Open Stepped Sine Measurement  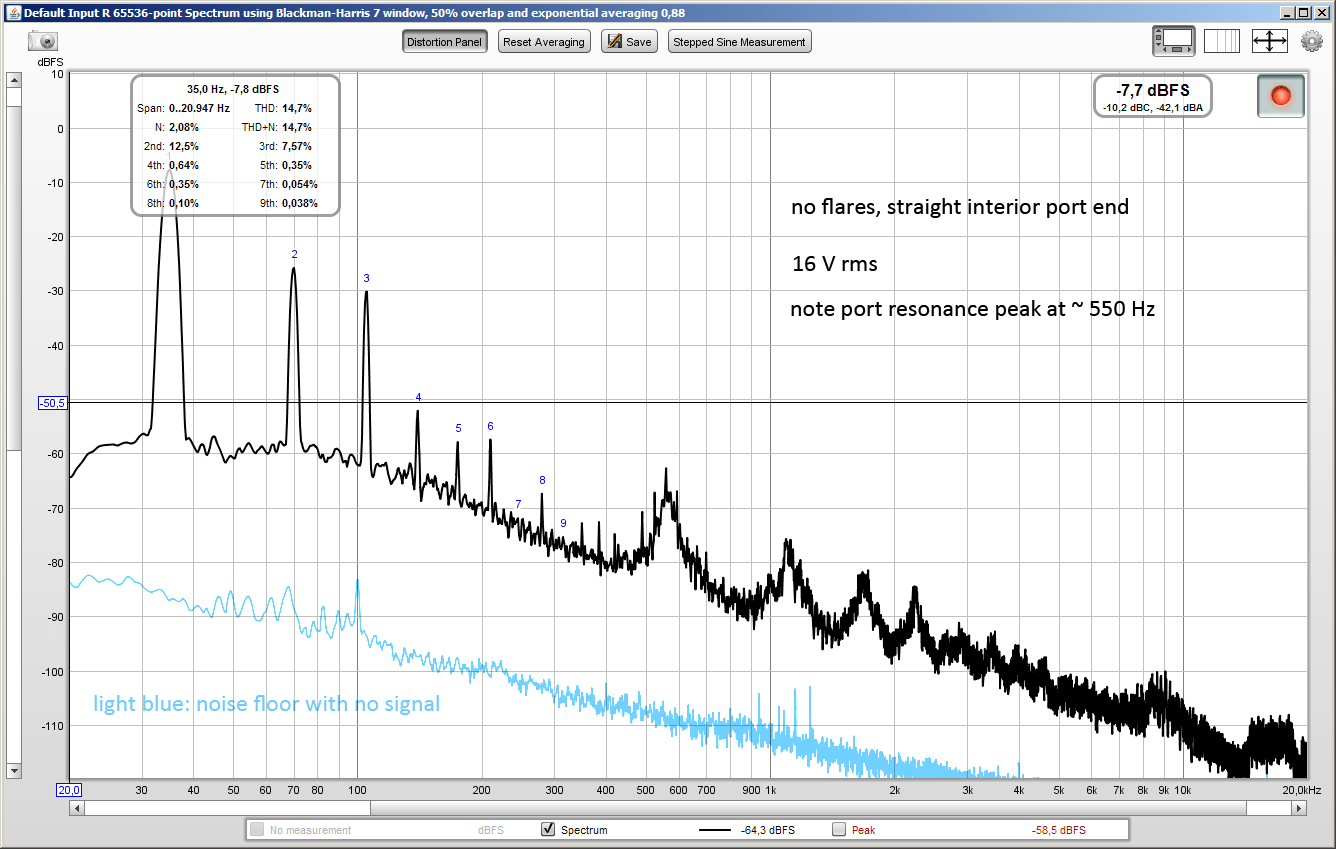click(x=739, y=42)
